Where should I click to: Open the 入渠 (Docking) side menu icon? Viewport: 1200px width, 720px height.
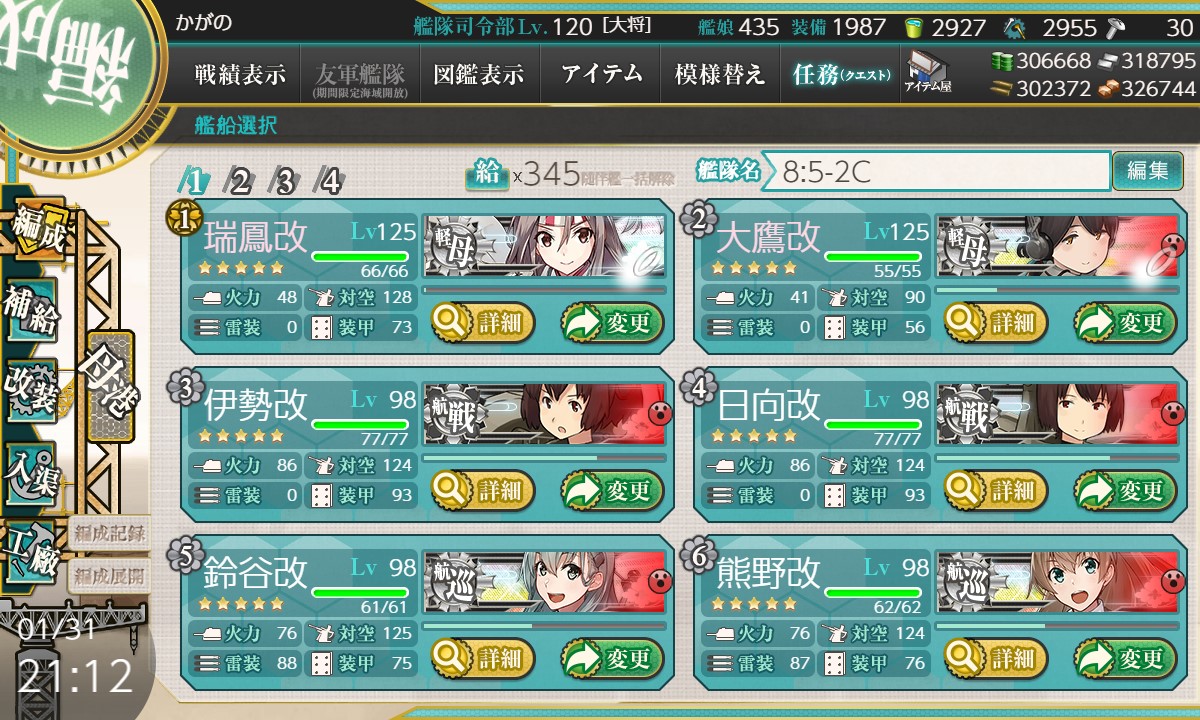pos(31,468)
